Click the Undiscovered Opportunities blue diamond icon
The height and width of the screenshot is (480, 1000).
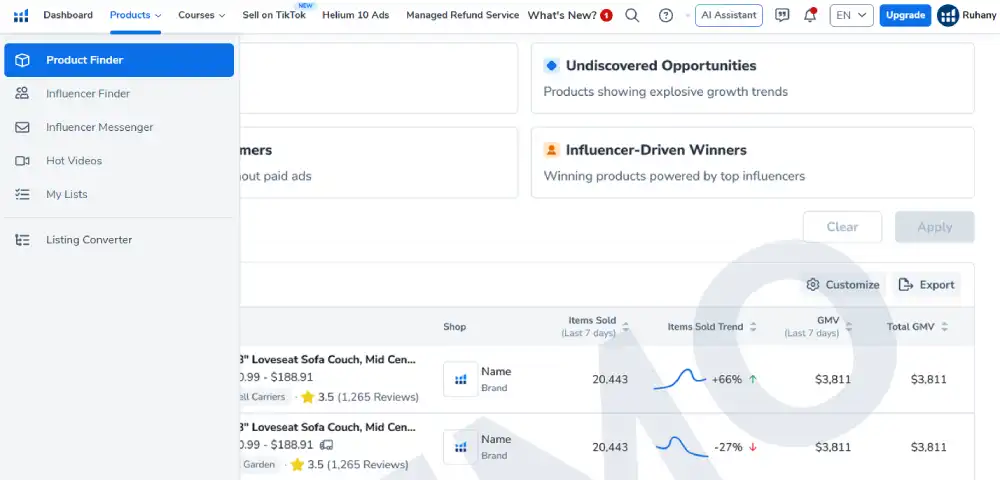click(552, 66)
